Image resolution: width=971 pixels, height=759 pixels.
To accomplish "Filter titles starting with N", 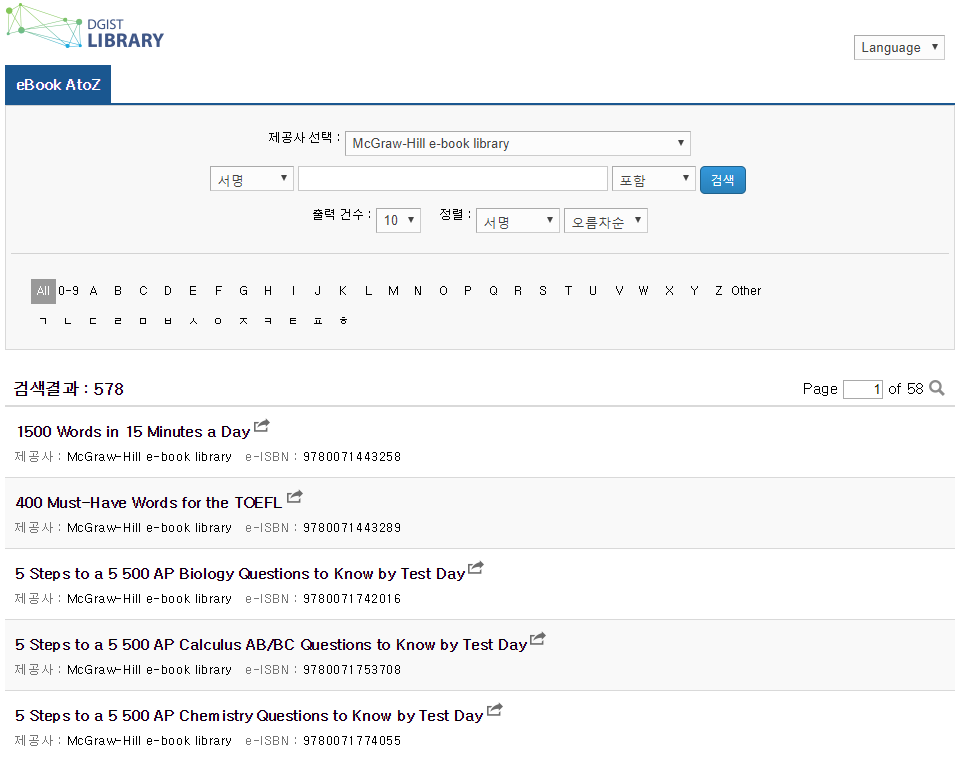I will (x=418, y=291).
